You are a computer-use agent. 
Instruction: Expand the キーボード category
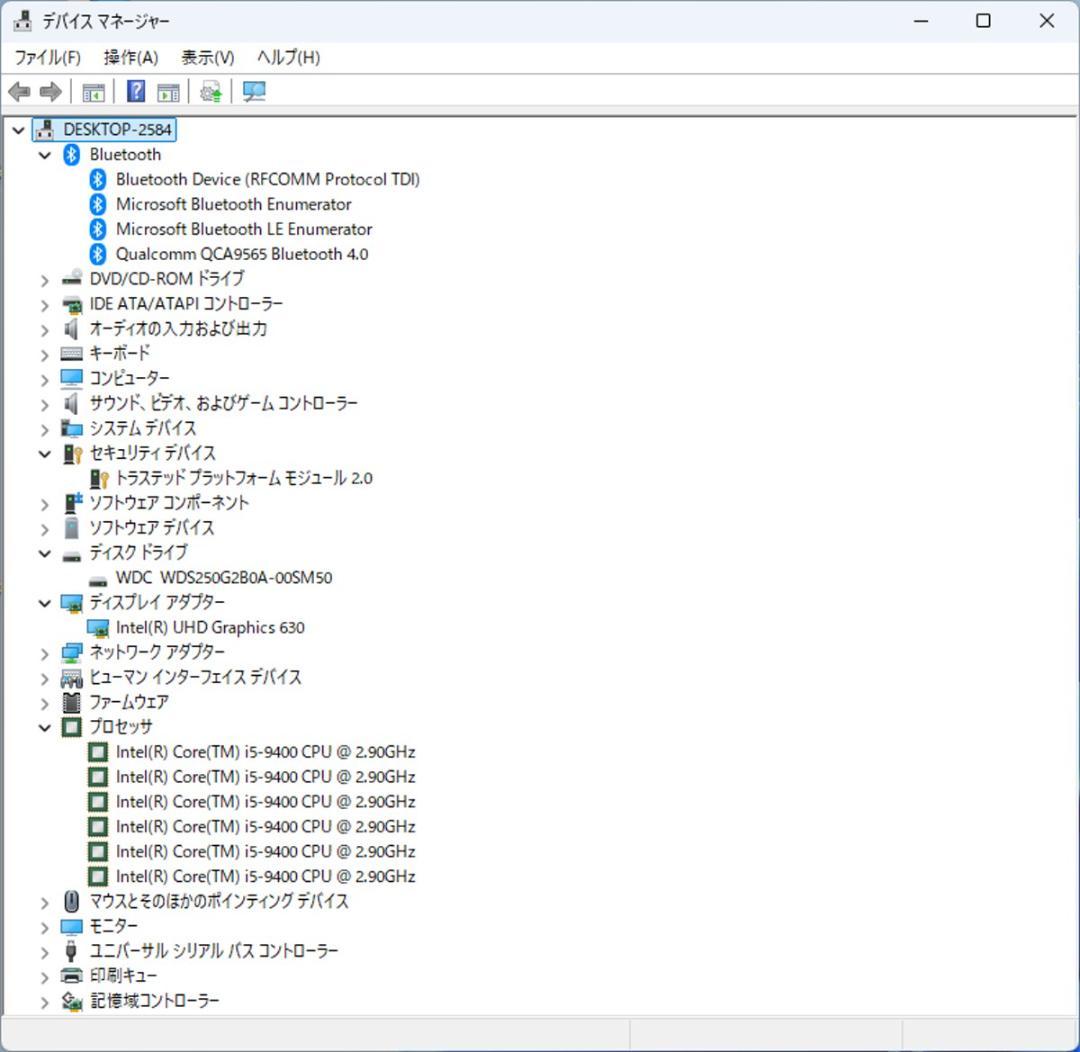tap(44, 353)
